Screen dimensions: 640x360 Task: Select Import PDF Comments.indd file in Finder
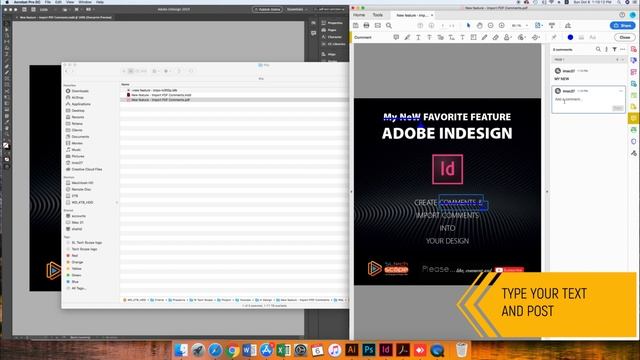160,95
